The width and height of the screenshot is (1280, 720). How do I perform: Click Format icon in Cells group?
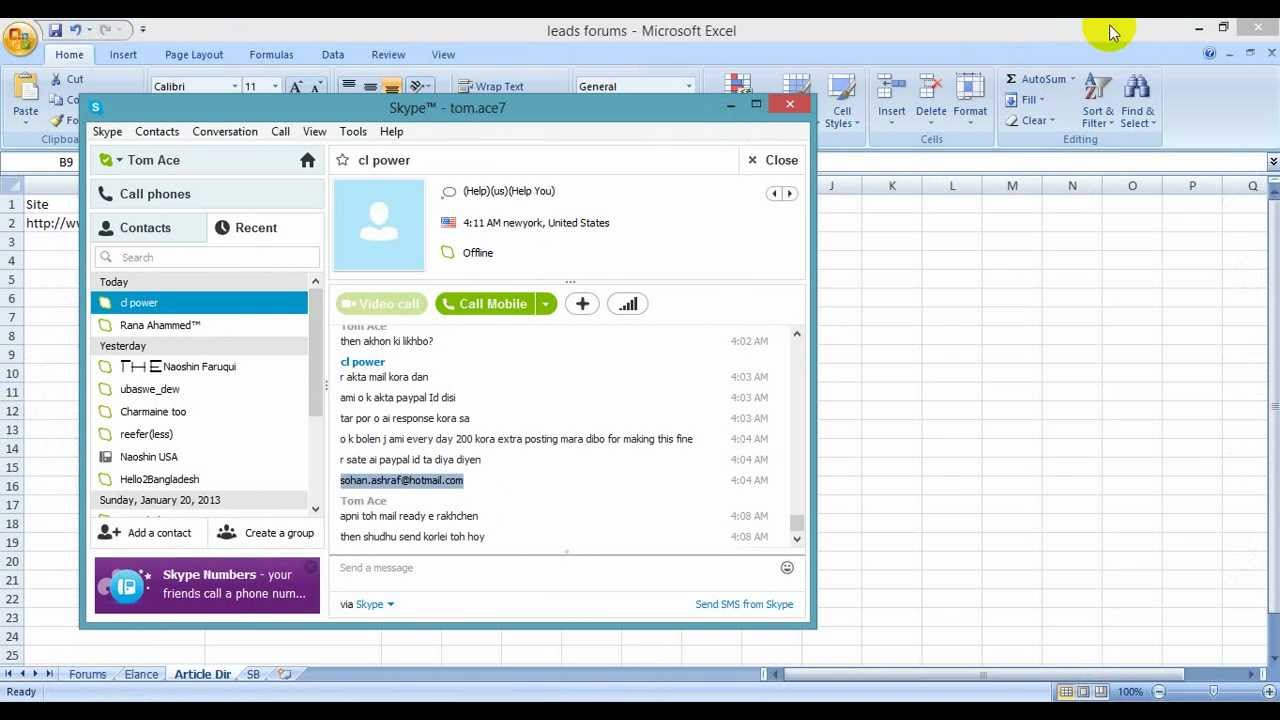[x=969, y=88]
